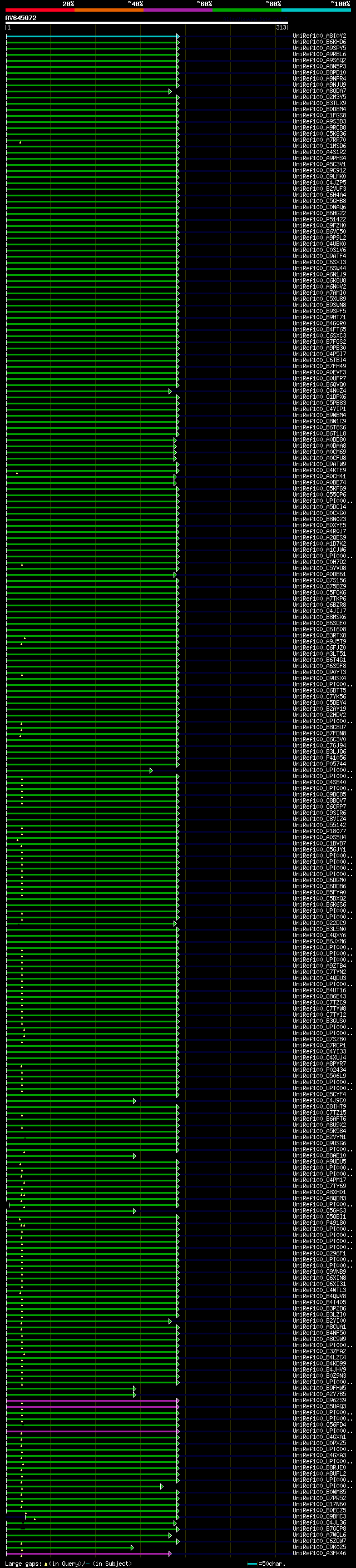Open hit UniRef100_Q9C912
This screenshot has width=356, height=1568.
pyautogui.click(x=319, y=170)
